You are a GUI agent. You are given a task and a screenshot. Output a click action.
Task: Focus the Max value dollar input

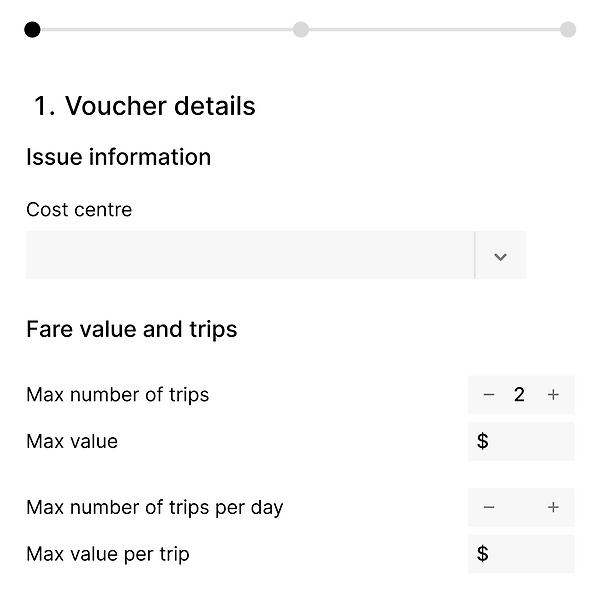coord(528,441)
